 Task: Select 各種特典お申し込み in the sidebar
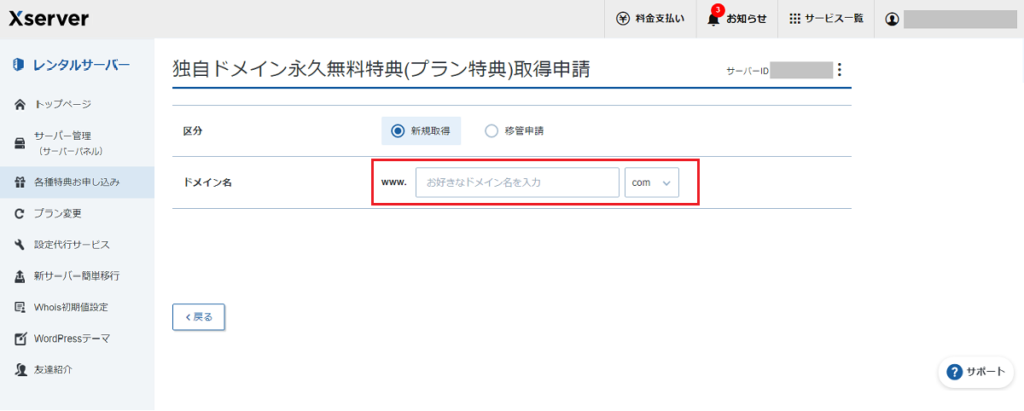(77, 182)
